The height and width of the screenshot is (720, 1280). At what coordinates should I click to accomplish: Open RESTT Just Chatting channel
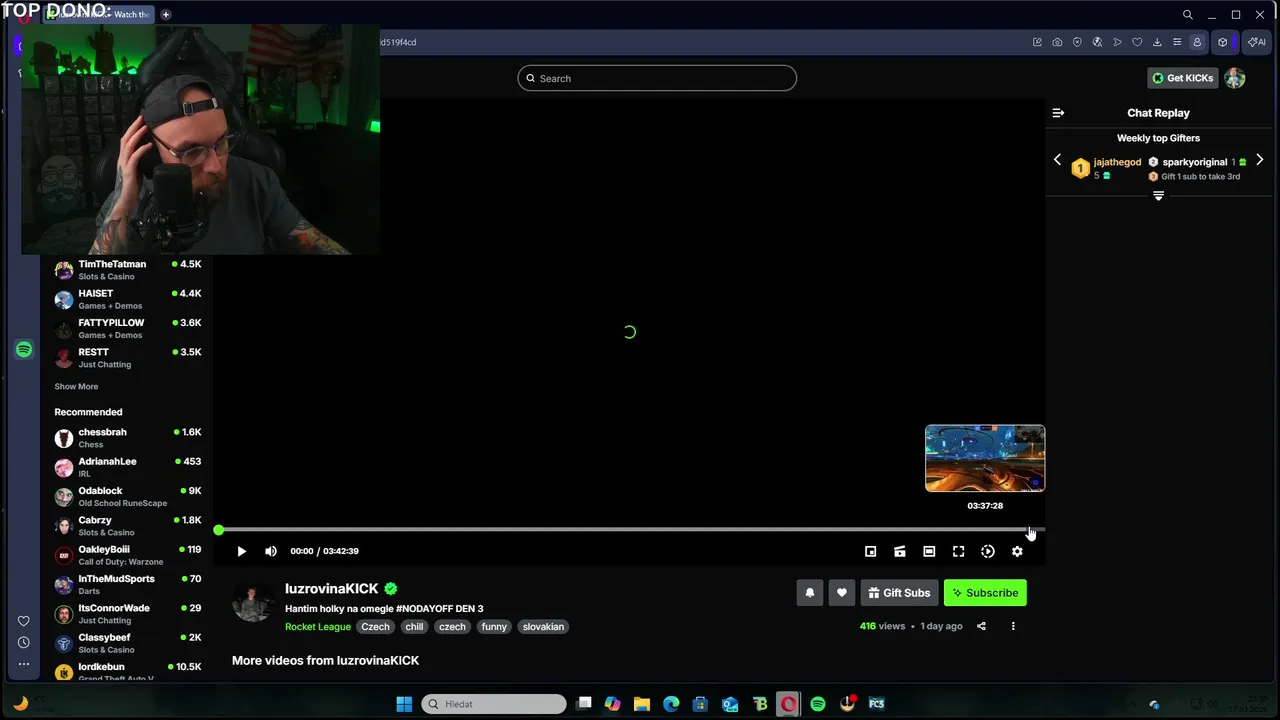click(x=128, y=358)
